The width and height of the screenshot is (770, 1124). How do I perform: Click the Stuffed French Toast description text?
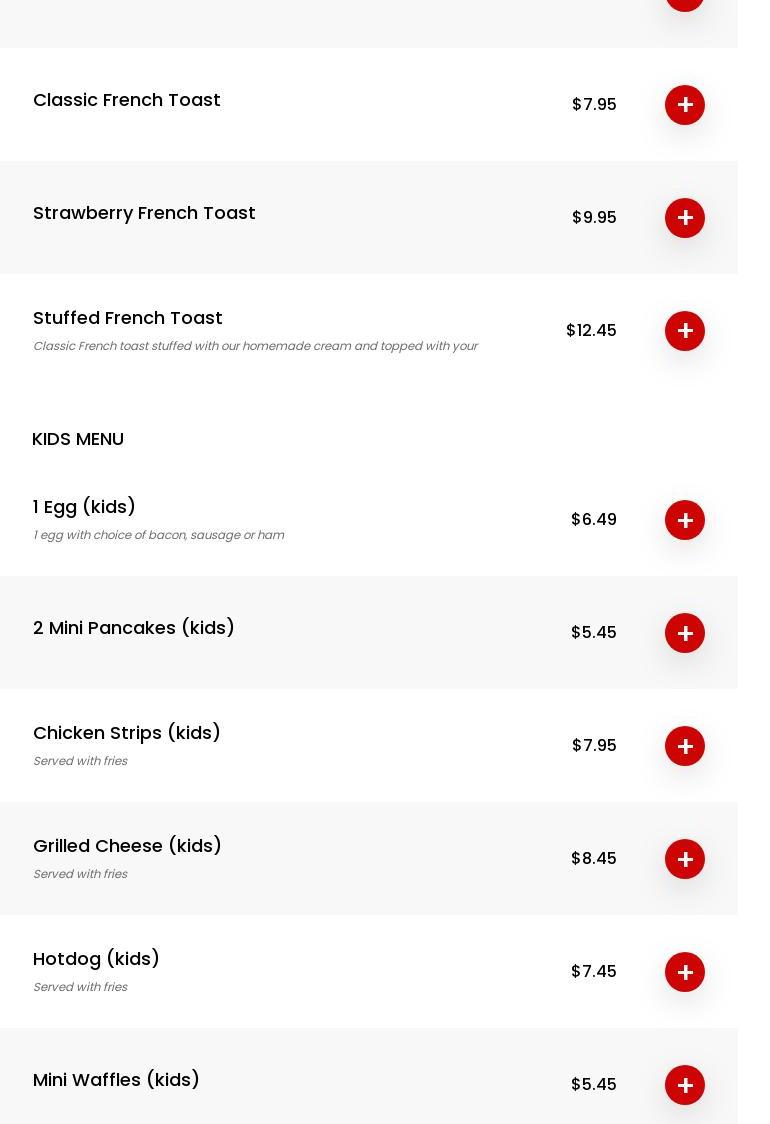coord(255,346)
